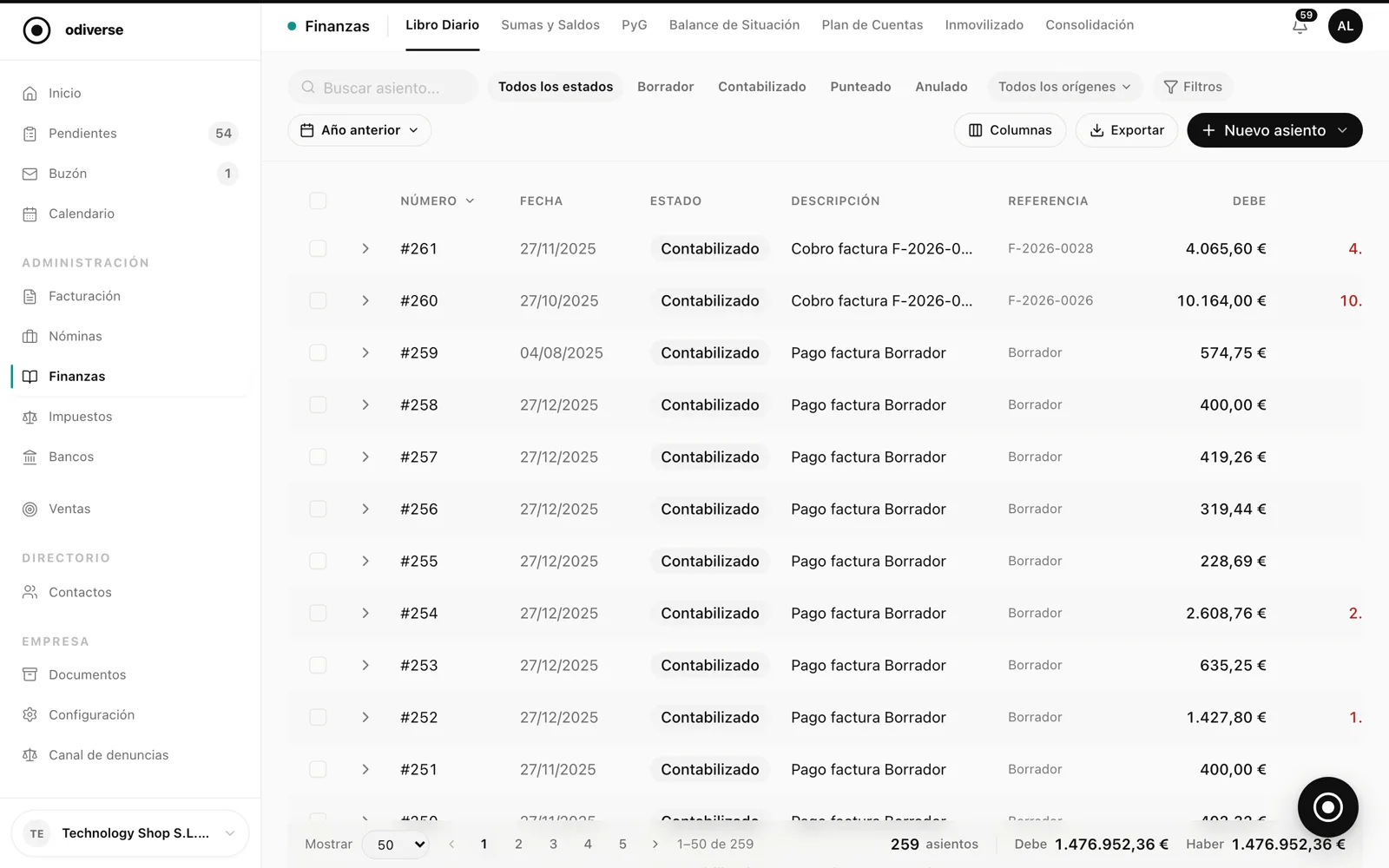1389x868 pixels.
Task: Click the Bancos sidebar icon
Action: 30,457
